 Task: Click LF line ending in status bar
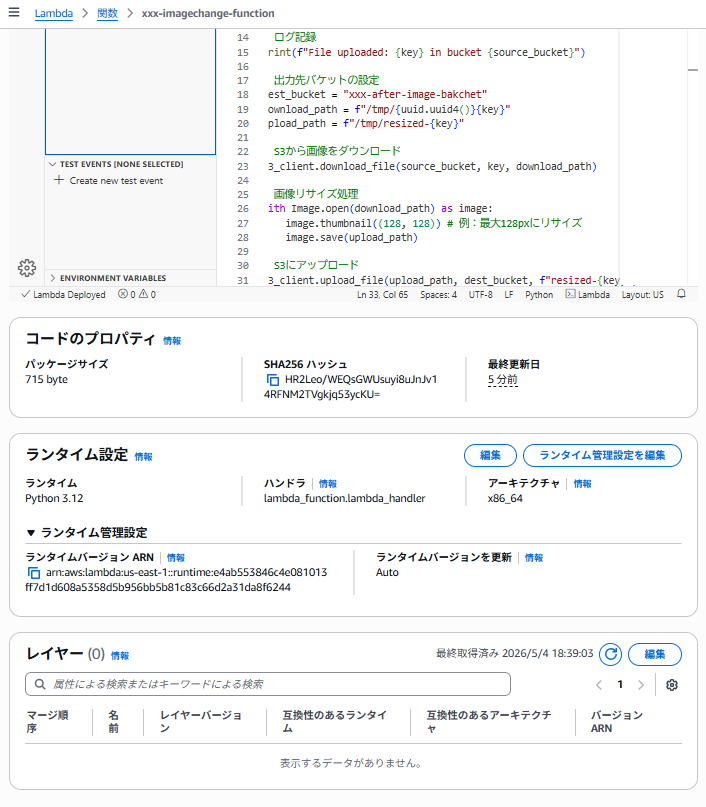[508, 294]
